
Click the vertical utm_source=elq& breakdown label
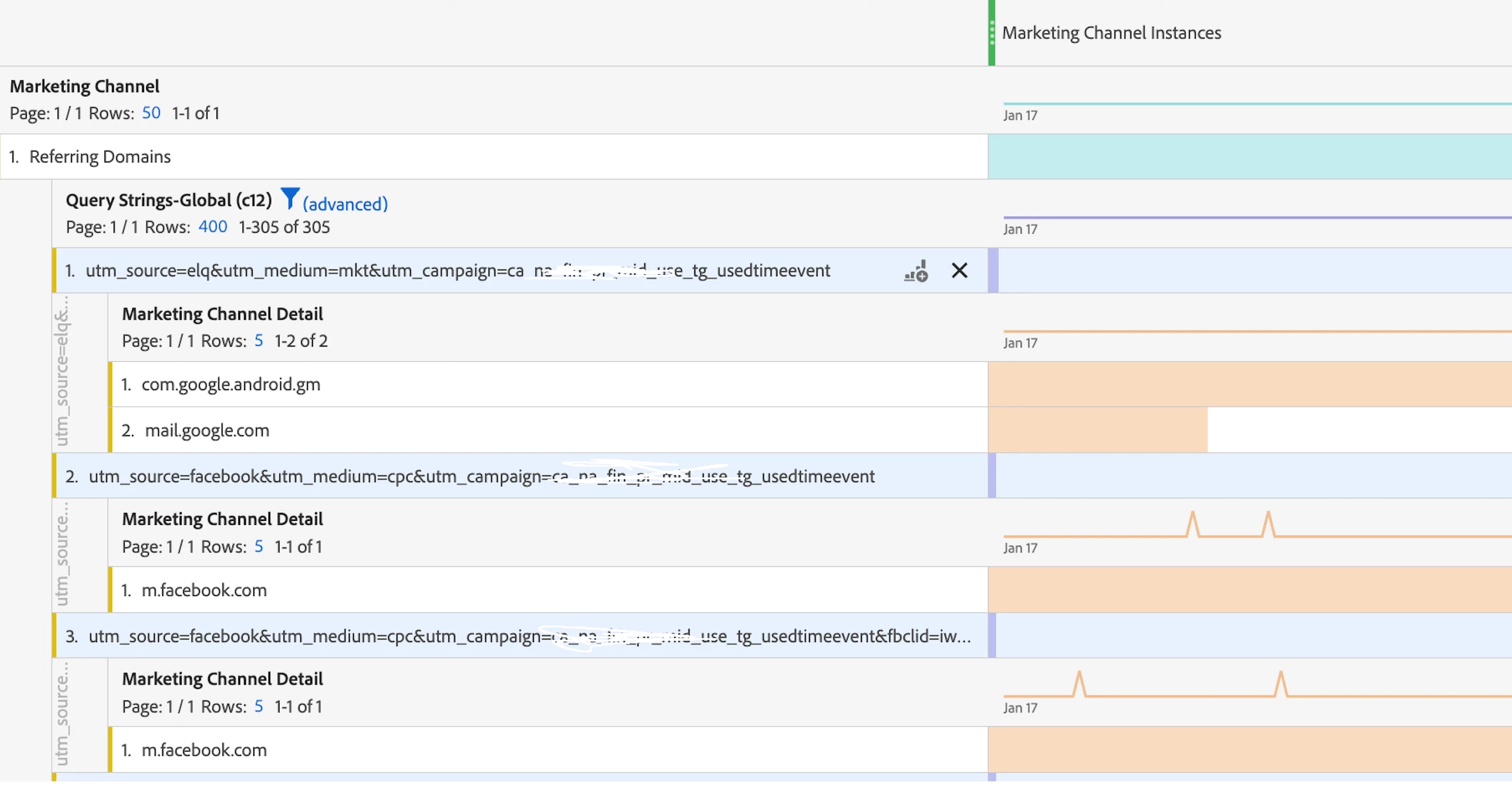pos(62,372)
